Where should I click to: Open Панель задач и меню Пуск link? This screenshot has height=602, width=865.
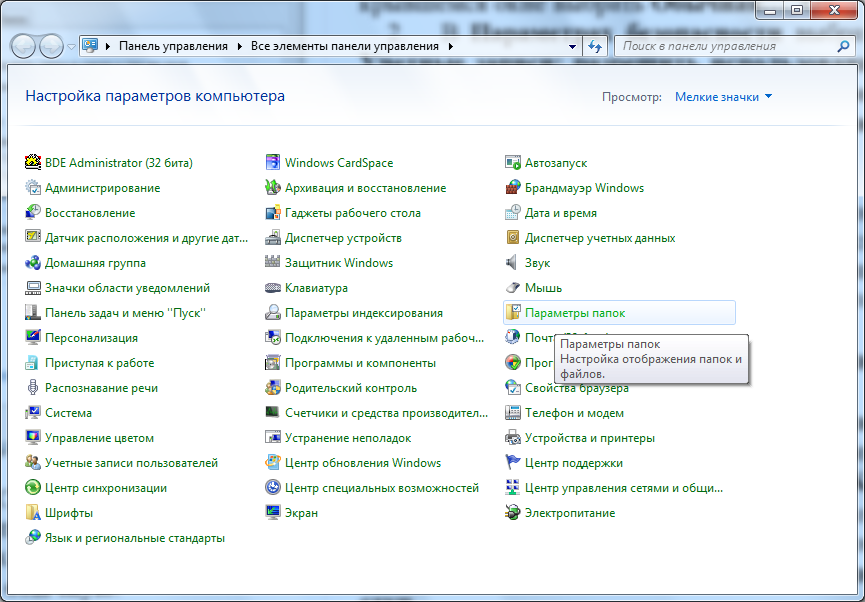(125, 313)
